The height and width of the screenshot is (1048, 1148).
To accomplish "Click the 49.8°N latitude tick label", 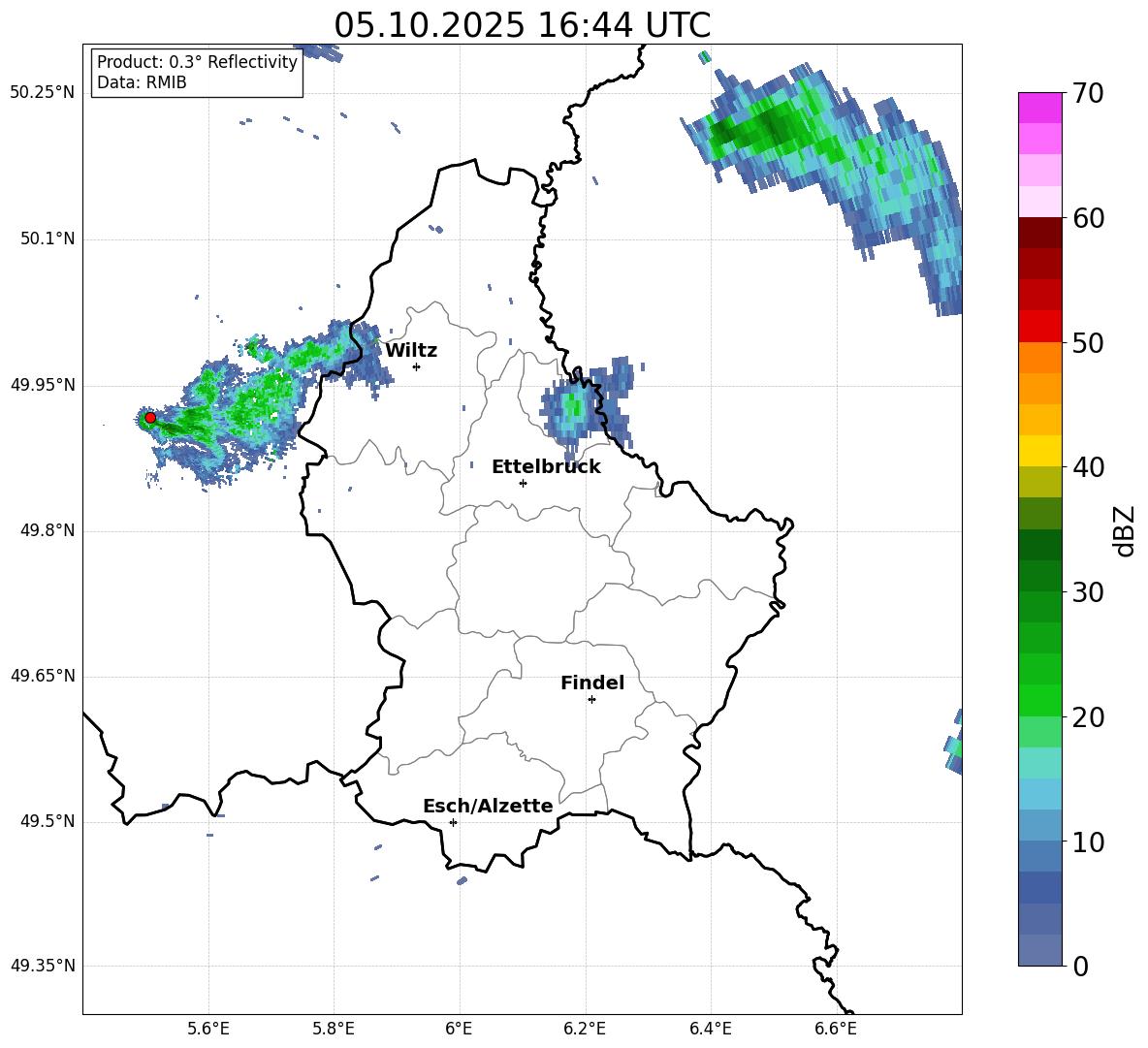I will pyautogui.click(x=47, y=530).
